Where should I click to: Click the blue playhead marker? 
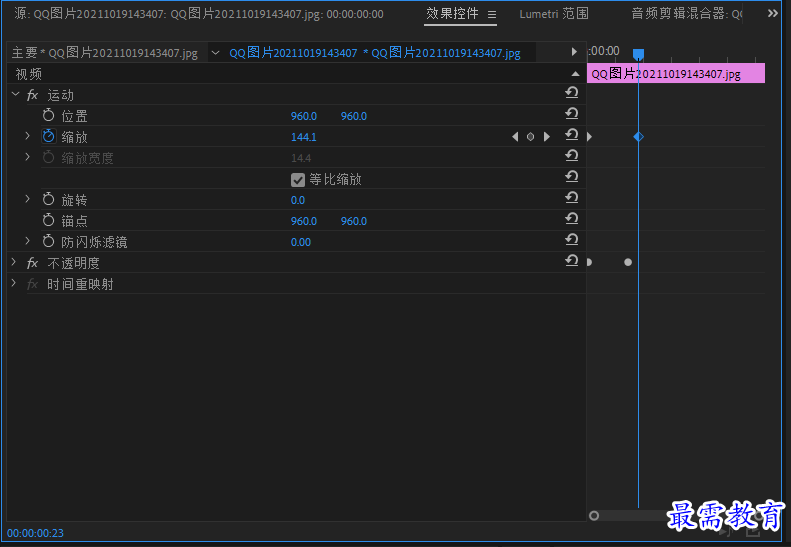pos(638,54)
